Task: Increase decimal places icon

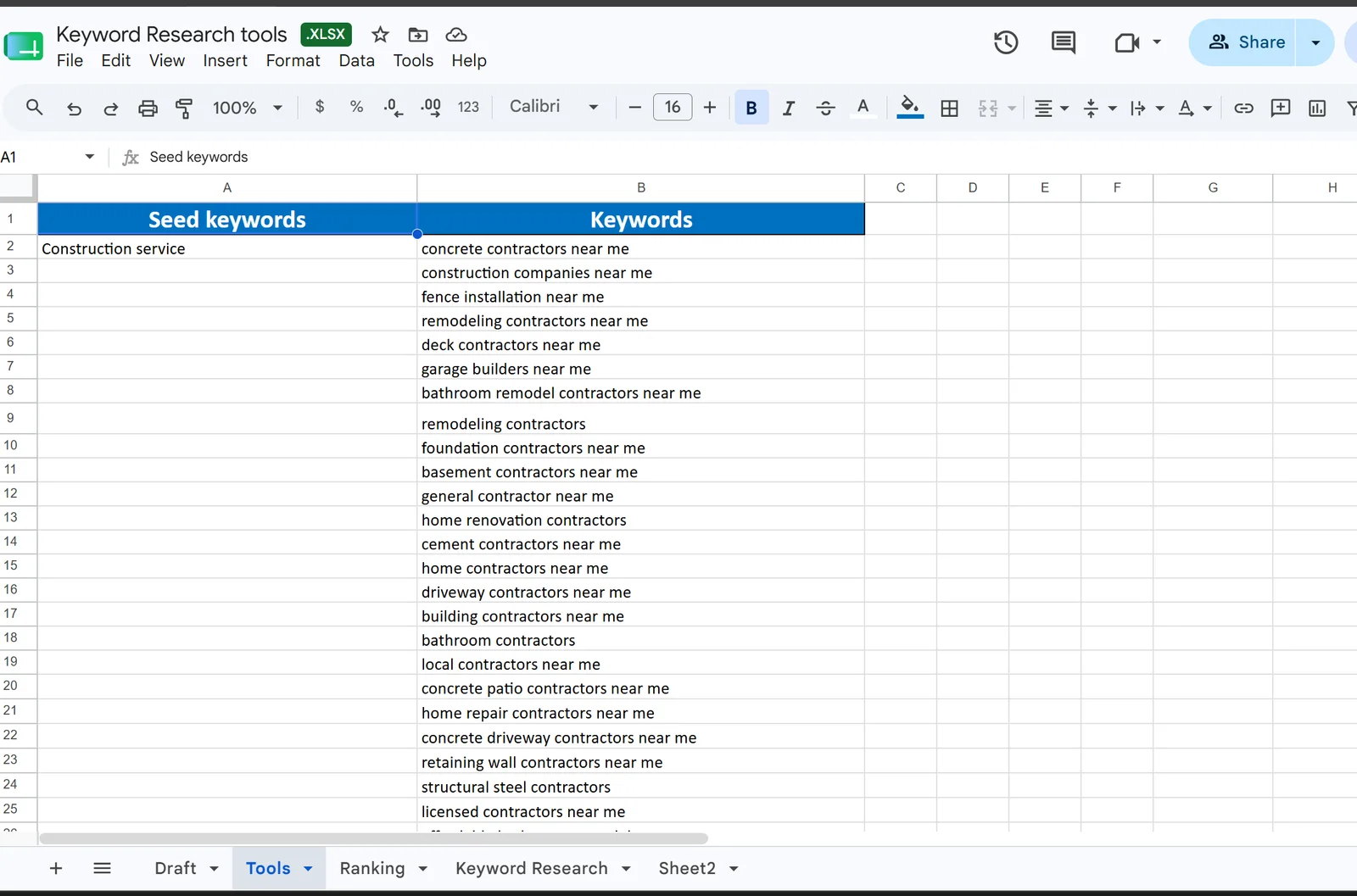Action: pos(431,108)
